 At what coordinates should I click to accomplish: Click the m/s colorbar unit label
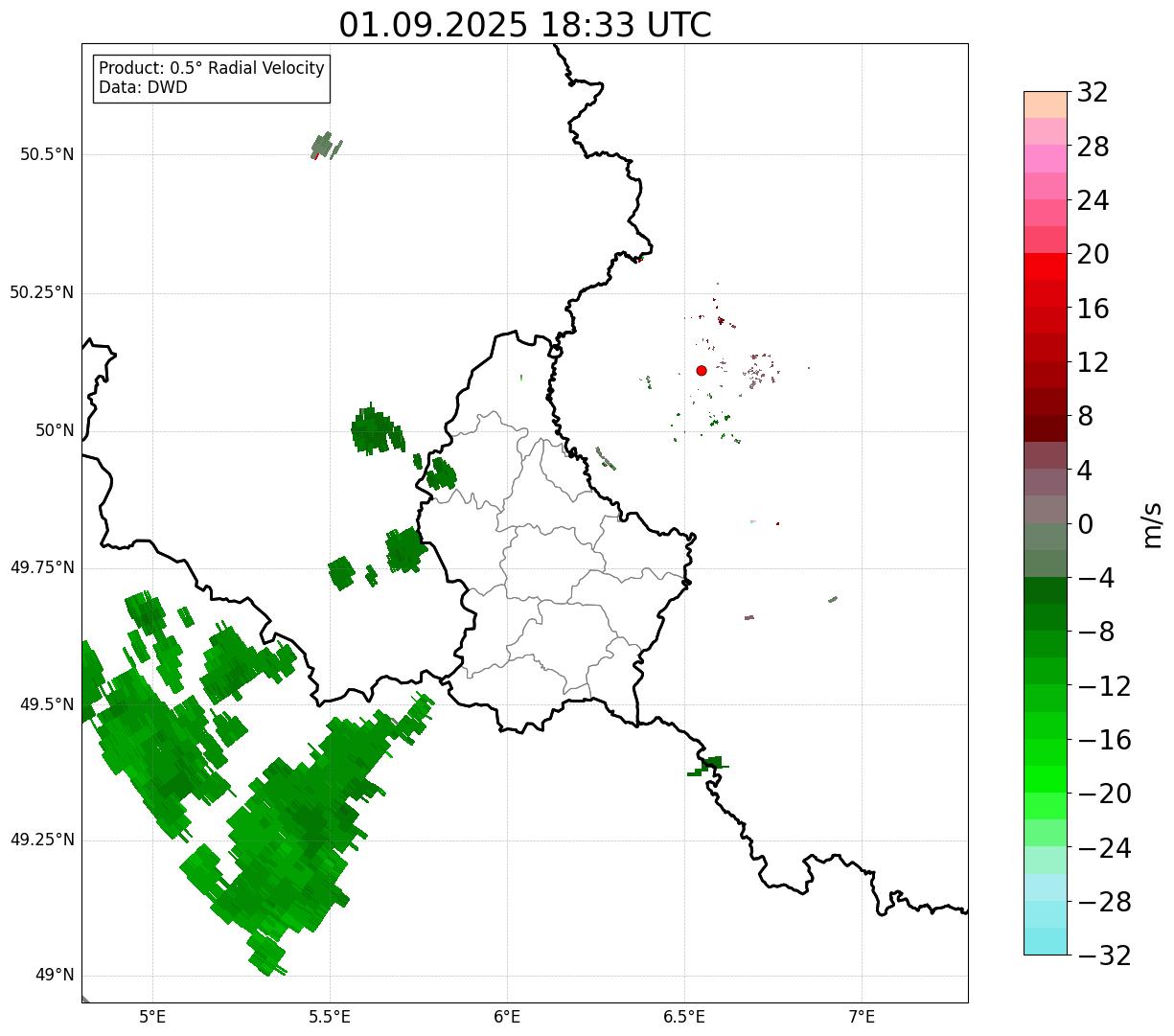click(x=1153, y=524)
